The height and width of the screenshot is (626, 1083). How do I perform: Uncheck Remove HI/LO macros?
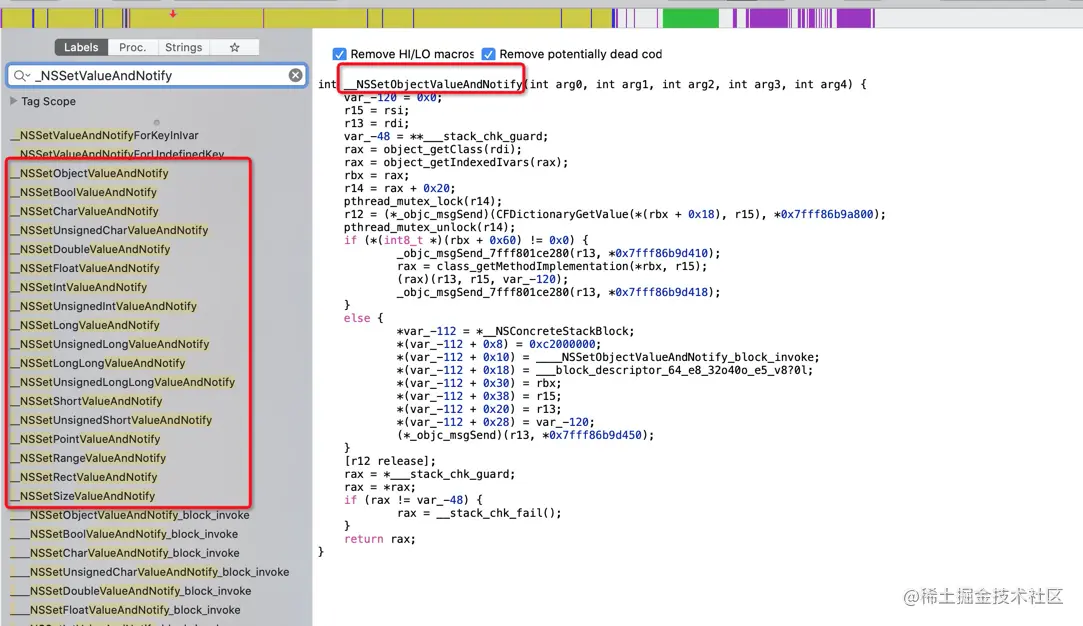coord(339,54)
